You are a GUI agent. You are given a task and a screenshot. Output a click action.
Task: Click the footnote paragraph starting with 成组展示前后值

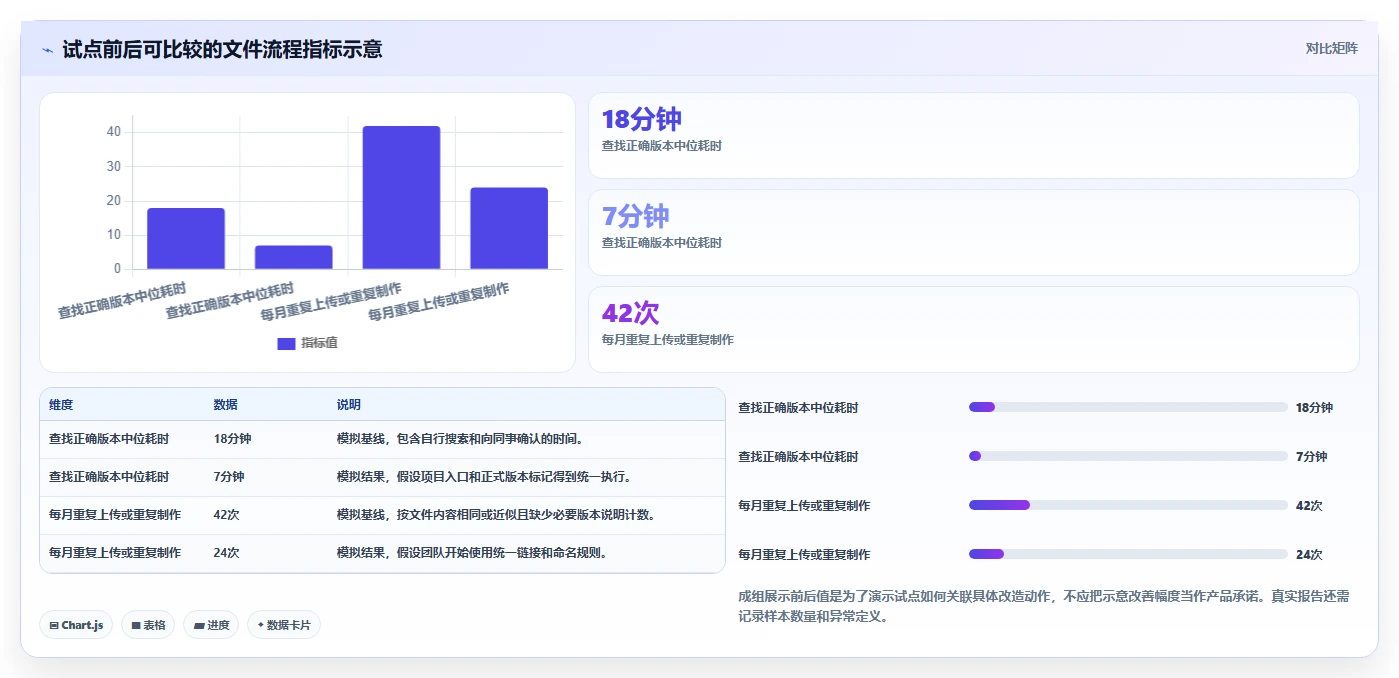click(1044, 606)
